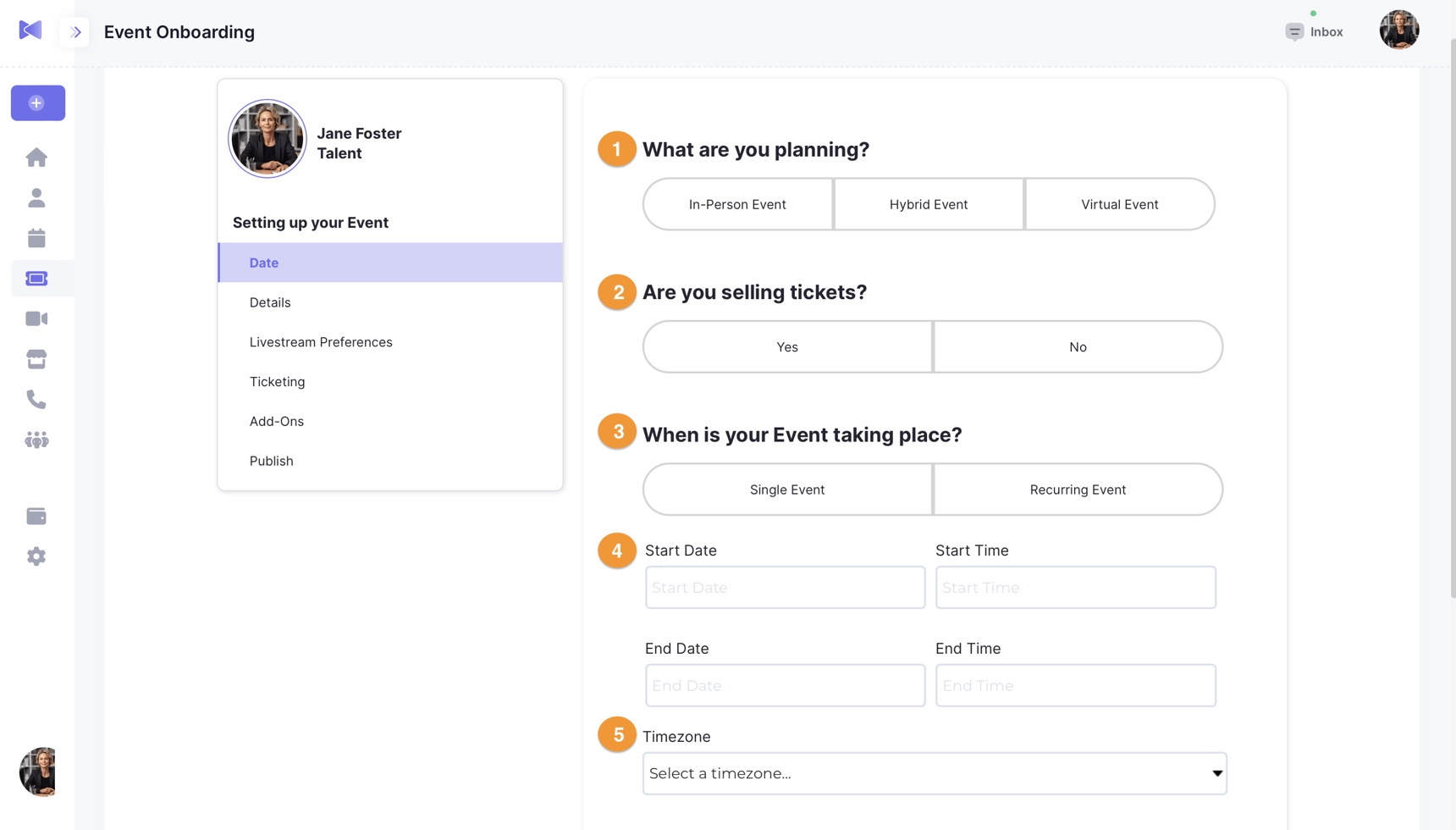1456x830 pixels.
Task: Open the Storefront icon in the sidebar
Action: click(x=36, y=358)
